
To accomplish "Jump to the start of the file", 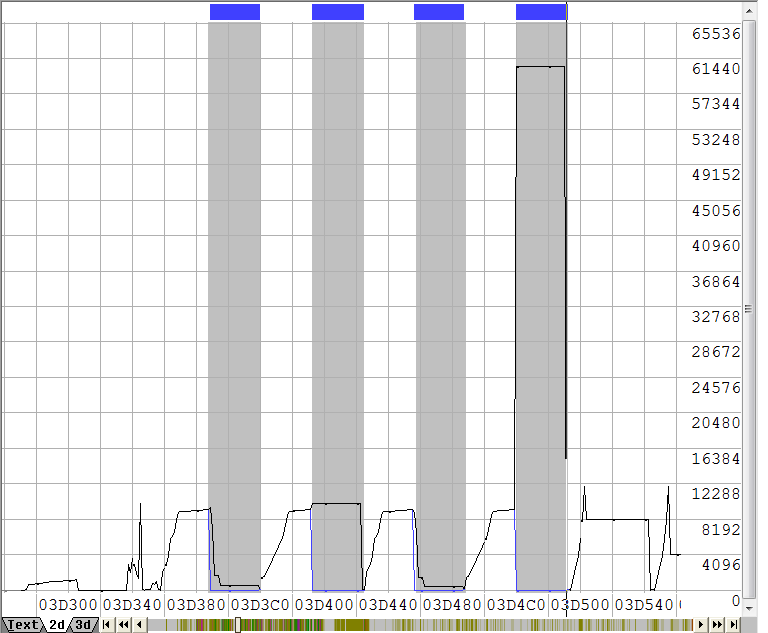I will point(106,625).
